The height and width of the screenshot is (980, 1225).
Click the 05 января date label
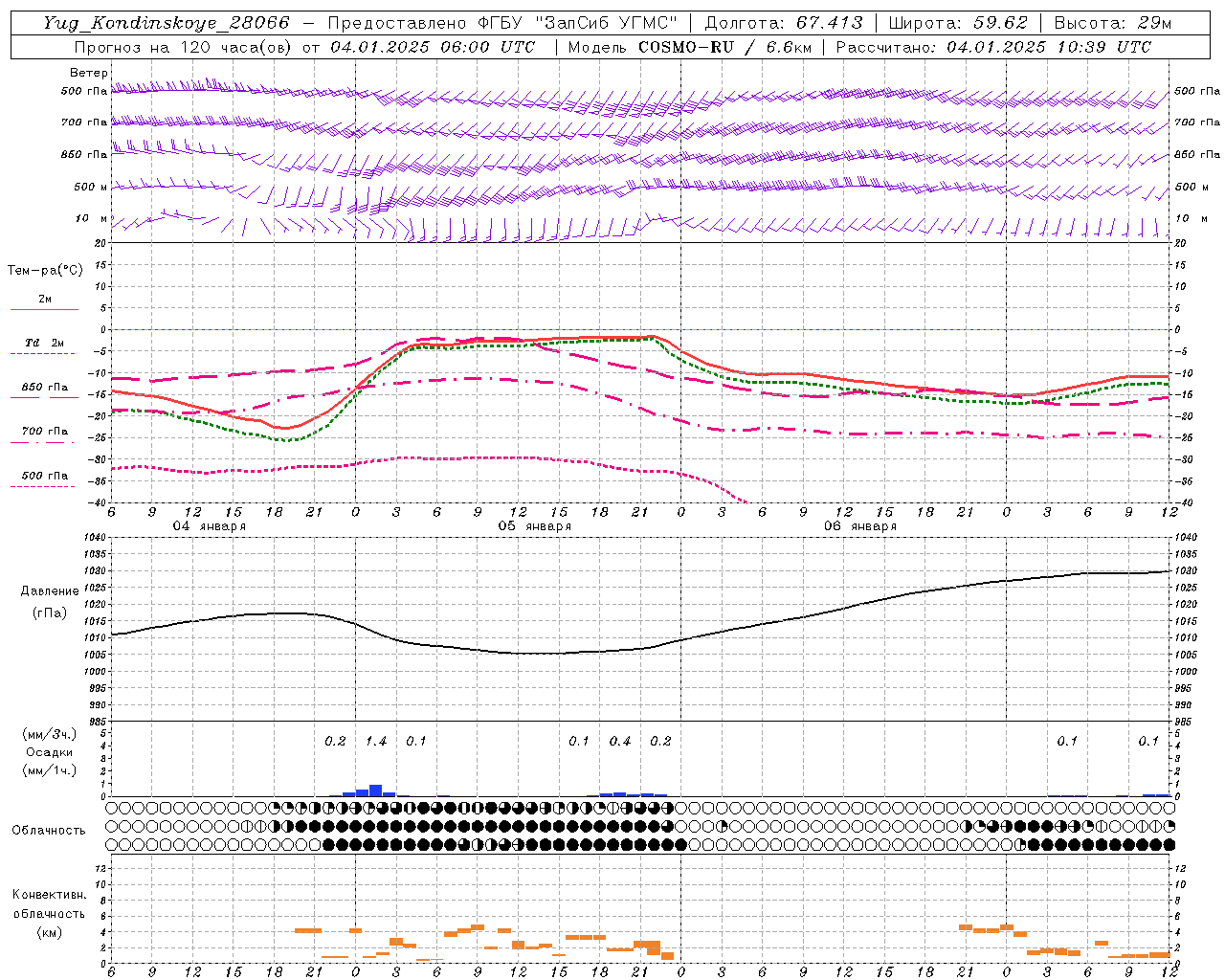click(x=534, y=526)
